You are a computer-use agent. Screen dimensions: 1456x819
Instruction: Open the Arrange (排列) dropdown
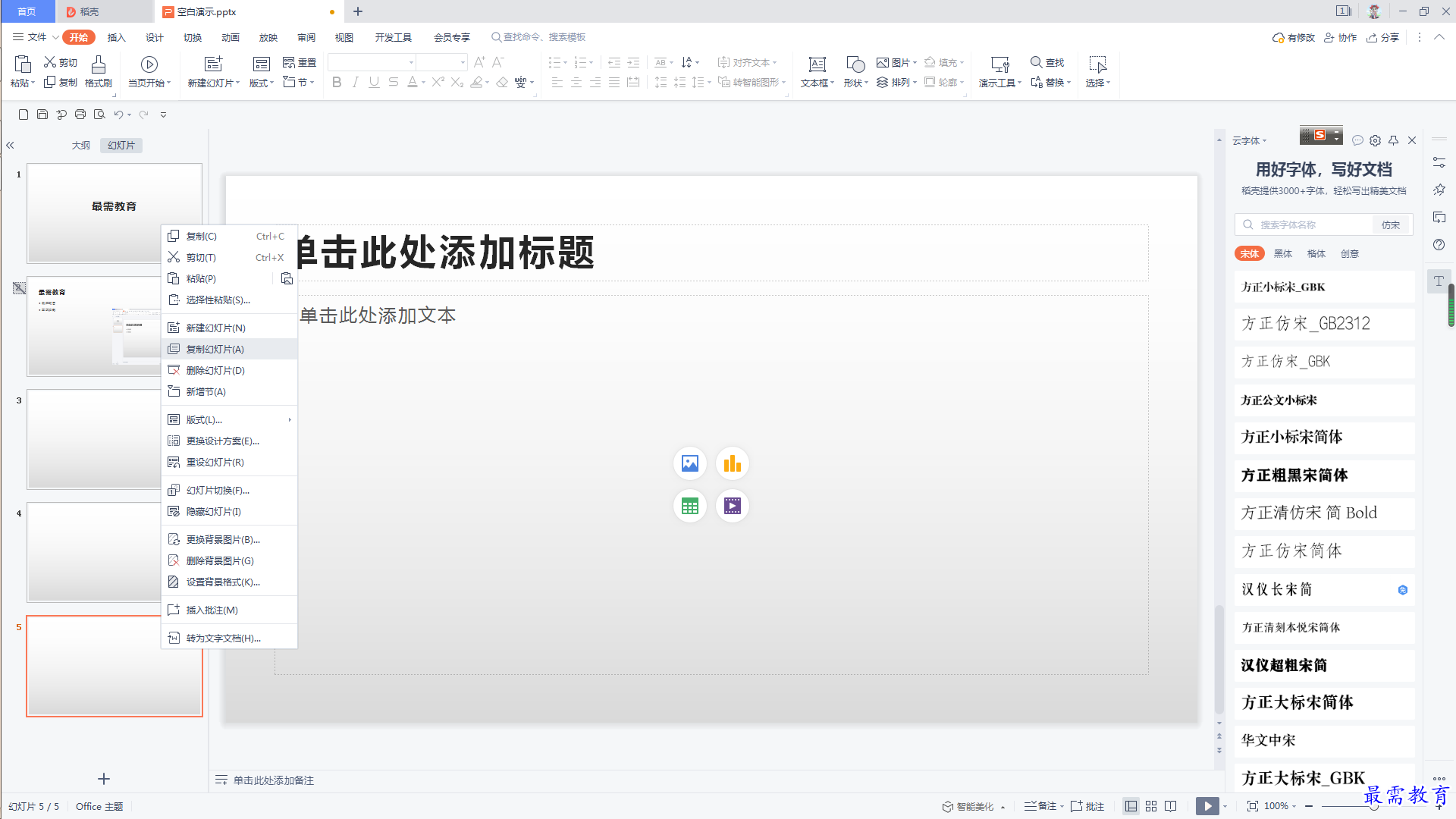point(897,82)
